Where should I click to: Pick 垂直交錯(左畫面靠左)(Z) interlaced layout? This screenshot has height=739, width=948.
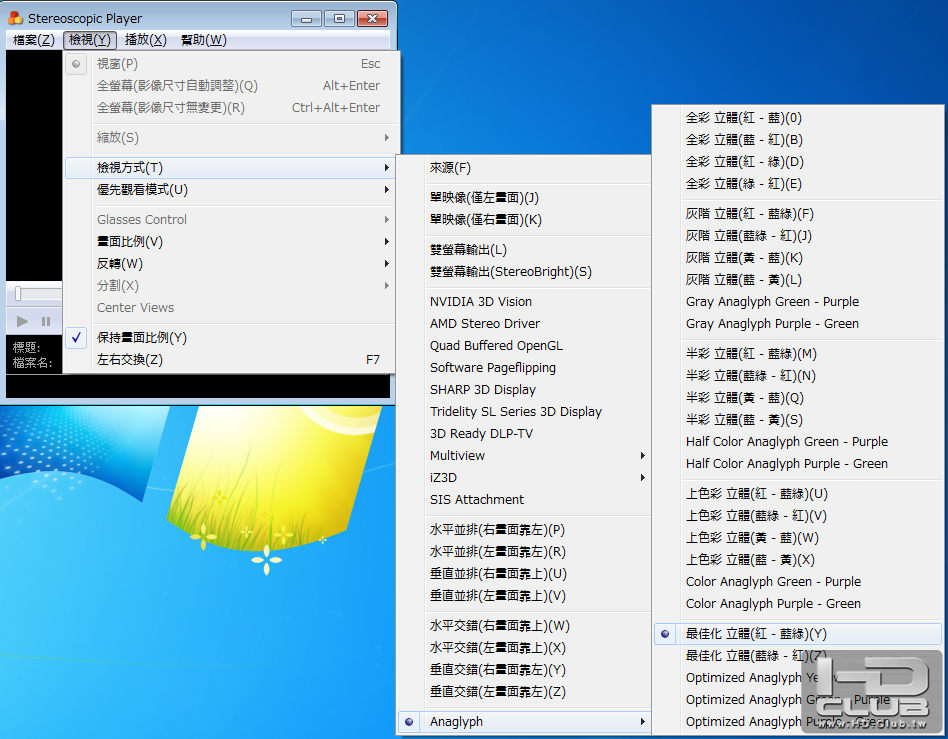point(524,692)
